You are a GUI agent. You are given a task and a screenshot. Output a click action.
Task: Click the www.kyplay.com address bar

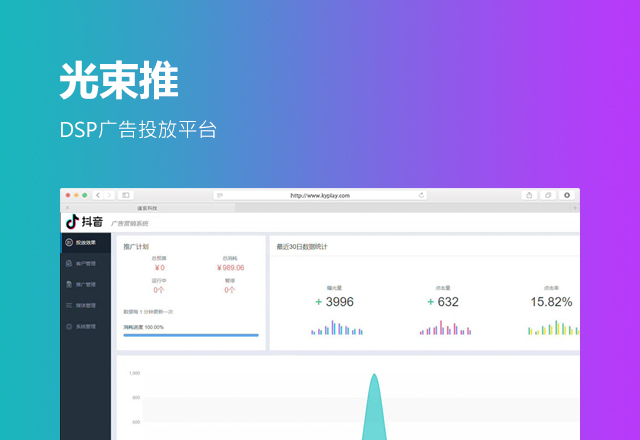point(320,195)
